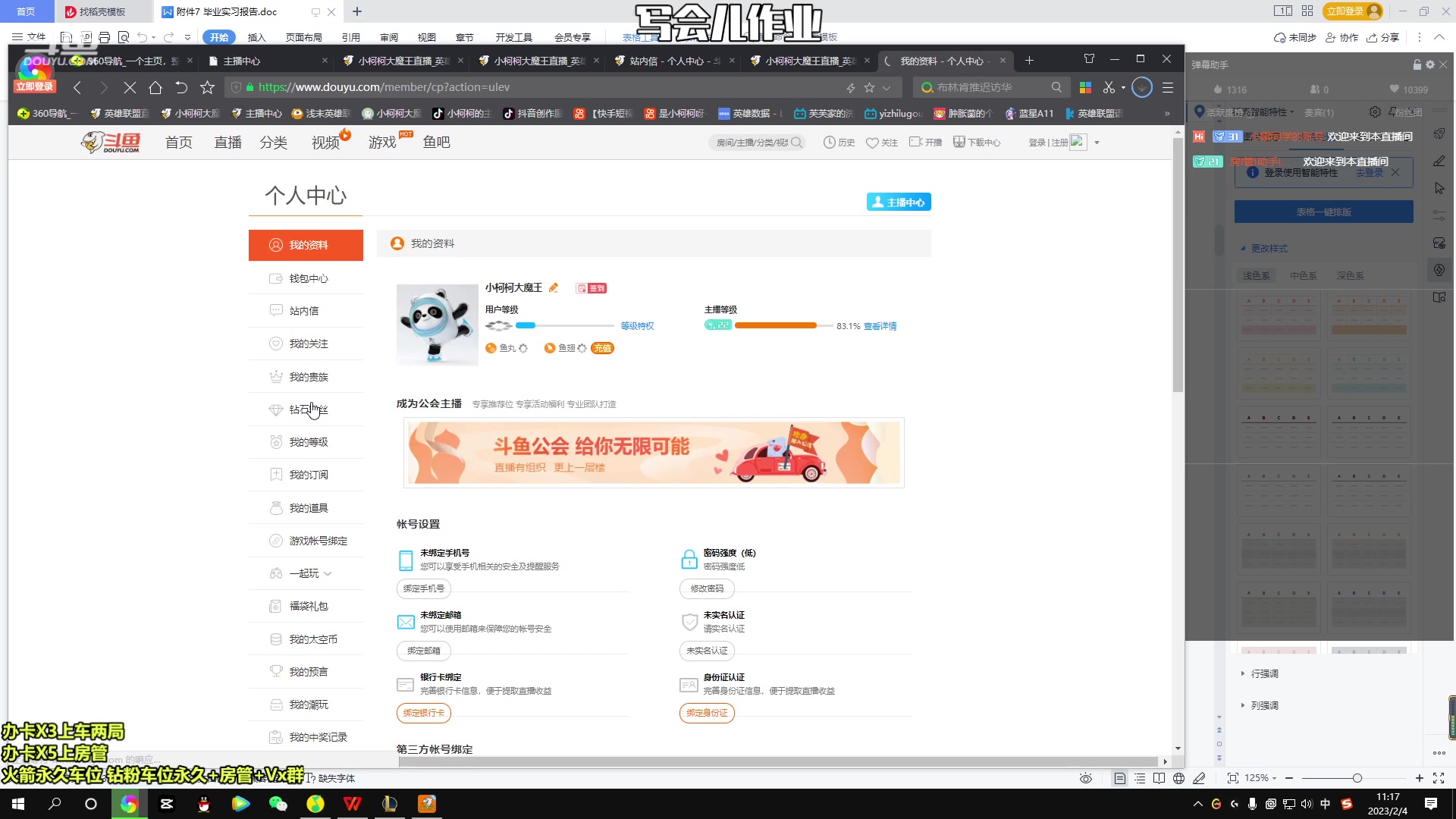Click the Douyu search magnifier icon
1456x819 pixels.
(795, 143)
